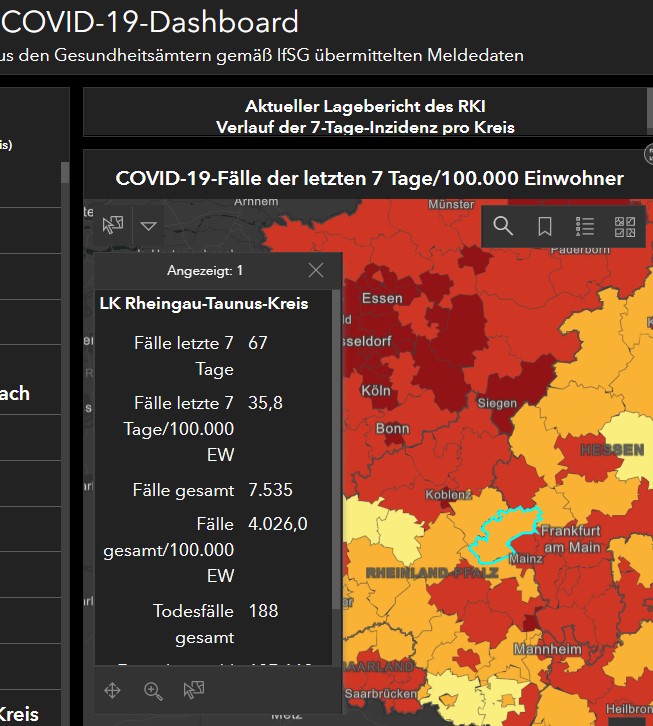Click the pan icon in popup footer
Image resolution: width=653 pixels, height=726 pixels.
(112, 690)
